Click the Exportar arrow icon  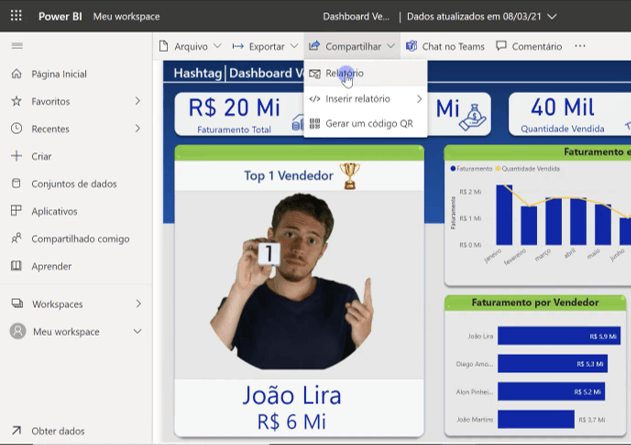[238, 46]
